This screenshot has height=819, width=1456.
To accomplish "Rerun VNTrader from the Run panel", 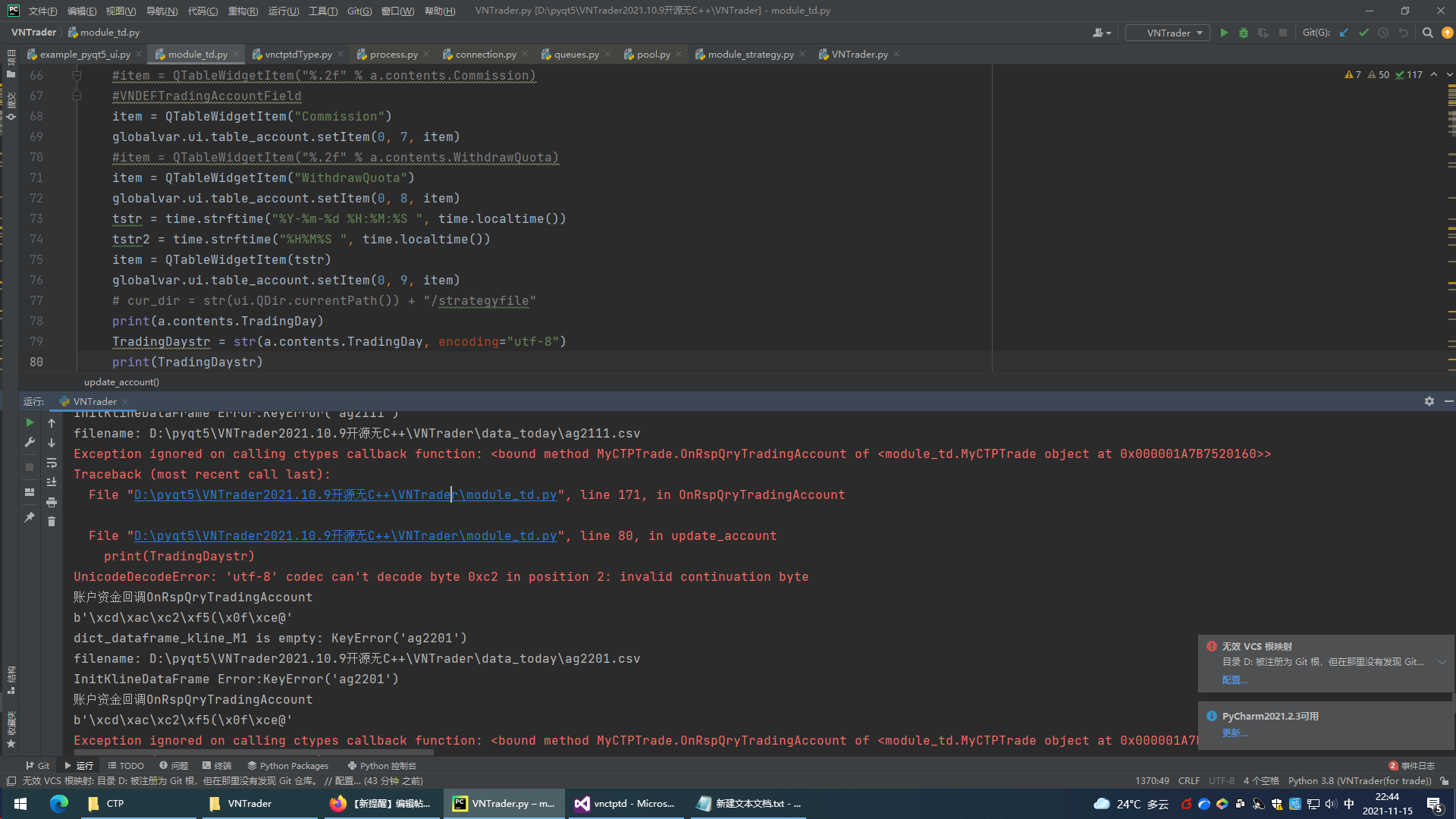I will (x=30, y=422).
